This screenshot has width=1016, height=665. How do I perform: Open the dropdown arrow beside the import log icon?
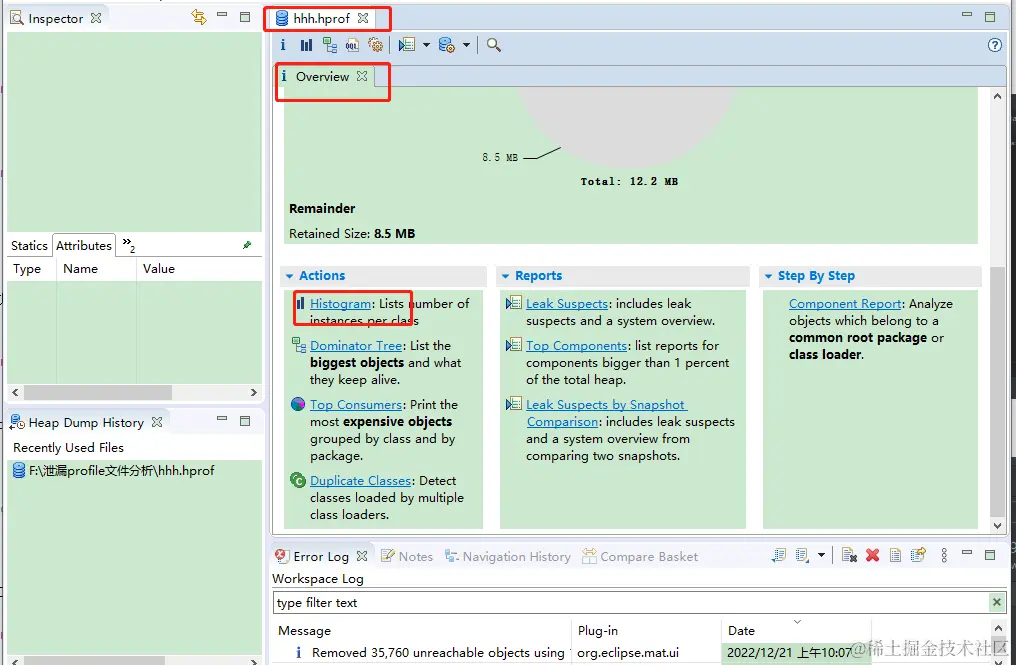(x=821, y=555)
